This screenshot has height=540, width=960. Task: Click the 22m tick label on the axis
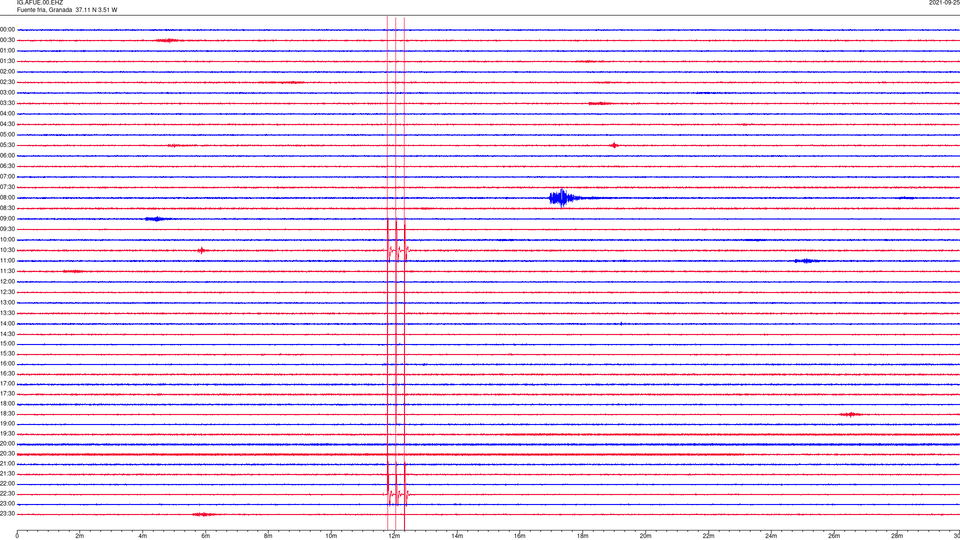tap(708, 536)
